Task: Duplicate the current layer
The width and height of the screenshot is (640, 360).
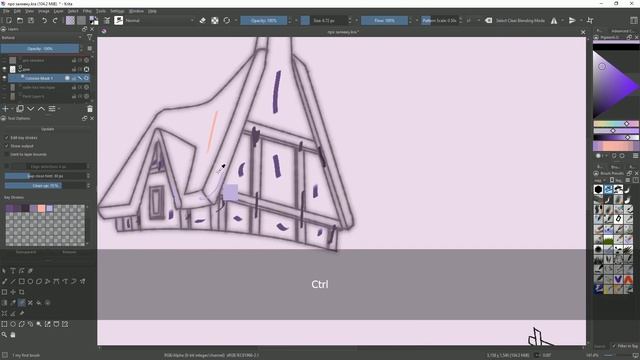Action: pyautogui.click(x=20, y=109)
